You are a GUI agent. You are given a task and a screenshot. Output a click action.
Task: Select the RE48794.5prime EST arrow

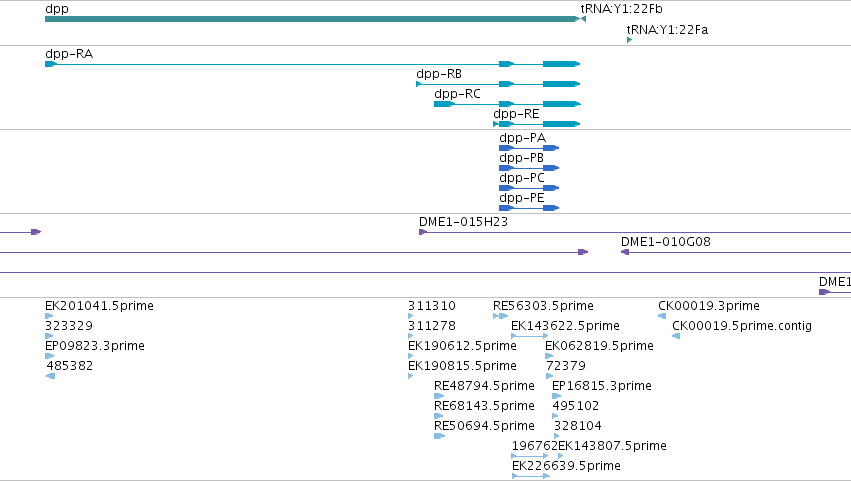click(x=439, y=396)
